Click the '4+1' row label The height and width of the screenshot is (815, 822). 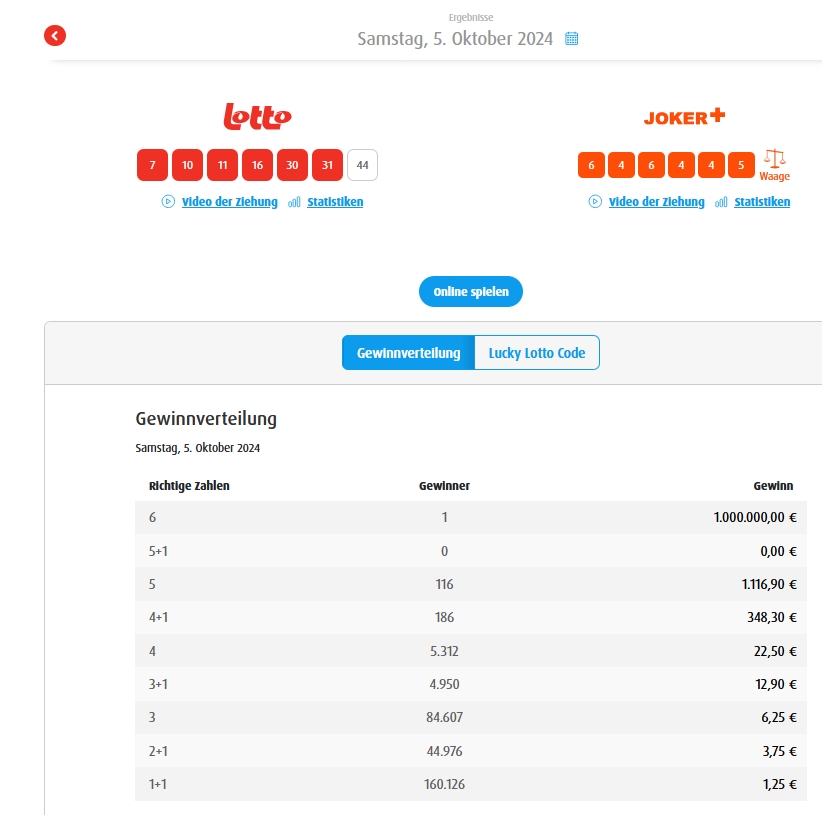(x=158, y=617)
